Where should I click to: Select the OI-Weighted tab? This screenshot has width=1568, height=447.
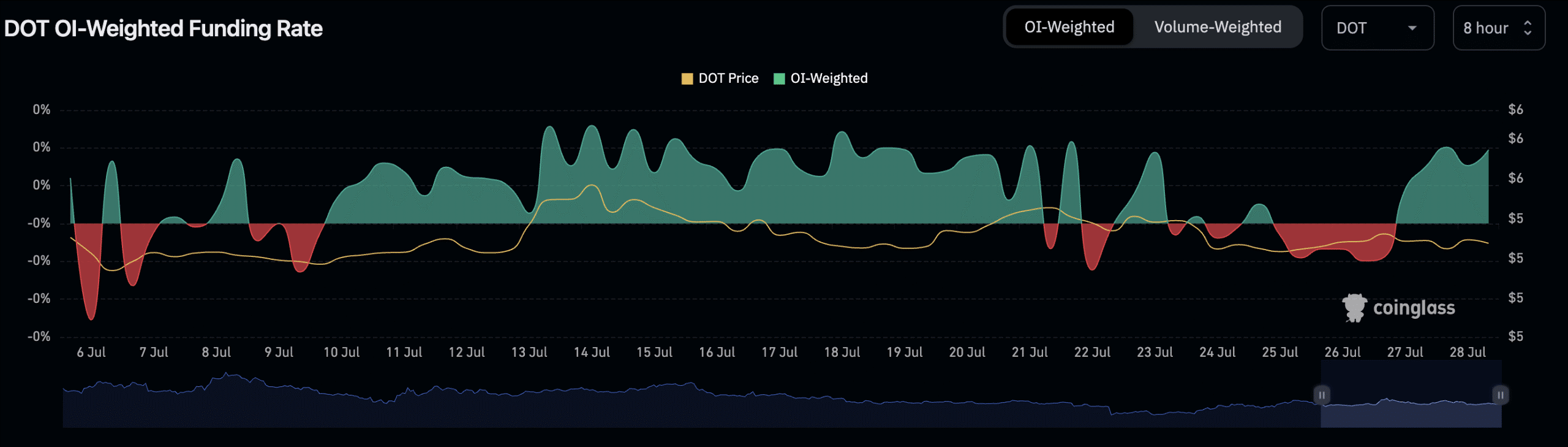(1069, 28)
